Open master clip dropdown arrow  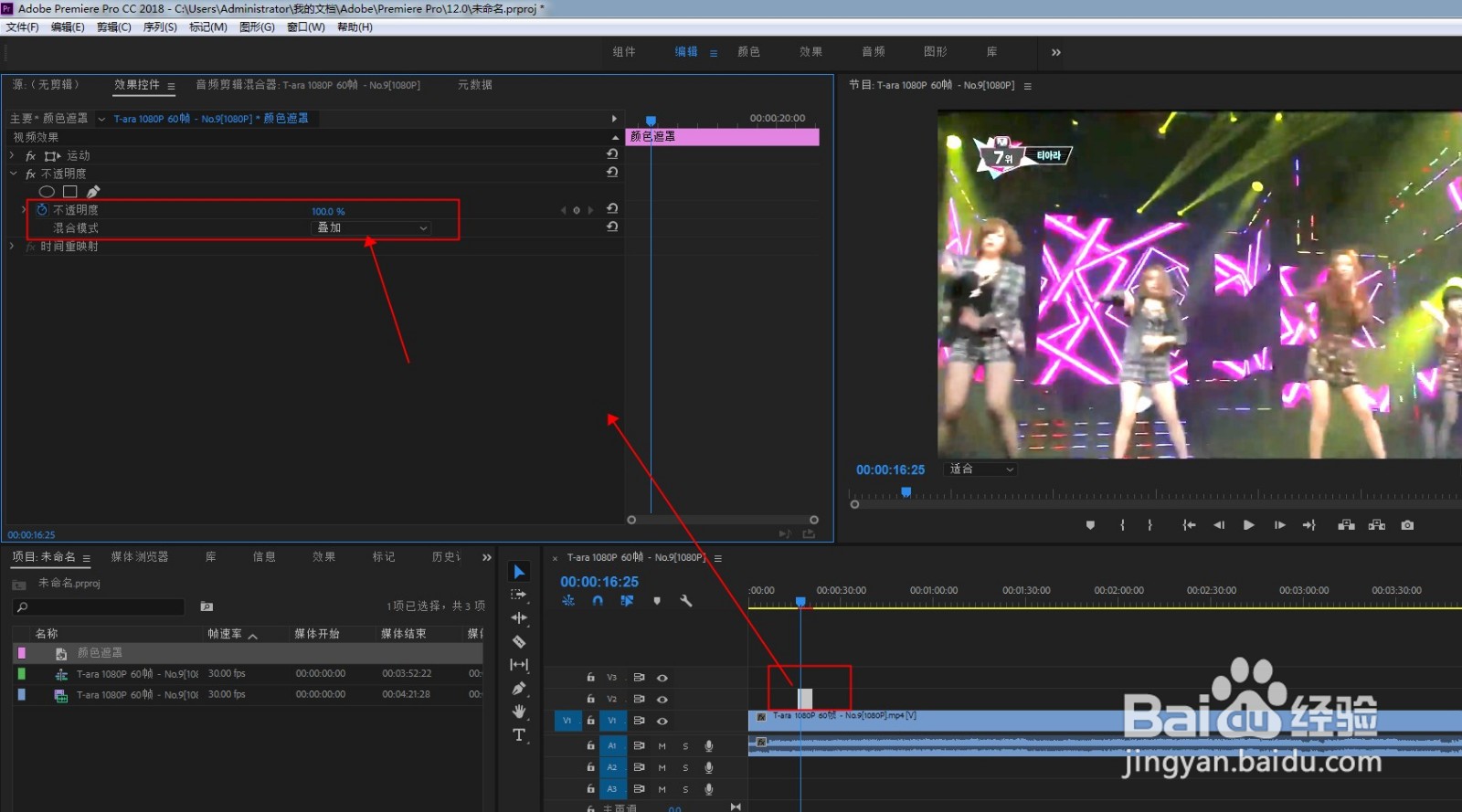[101, 119]
